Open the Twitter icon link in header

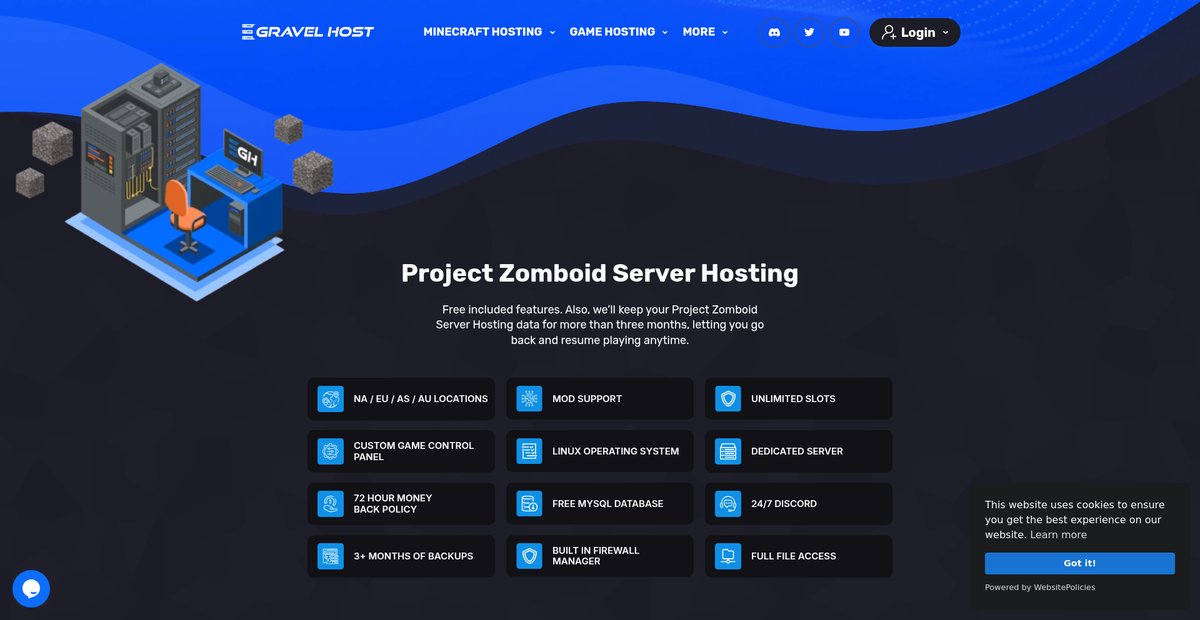809,32
